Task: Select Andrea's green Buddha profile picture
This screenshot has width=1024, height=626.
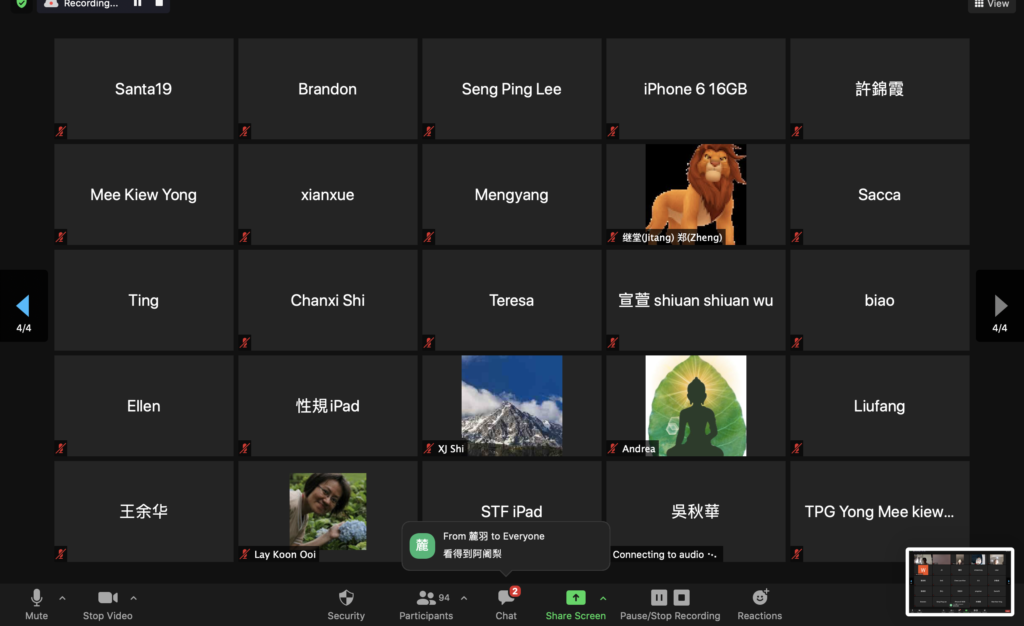Action: pos(696,405)
